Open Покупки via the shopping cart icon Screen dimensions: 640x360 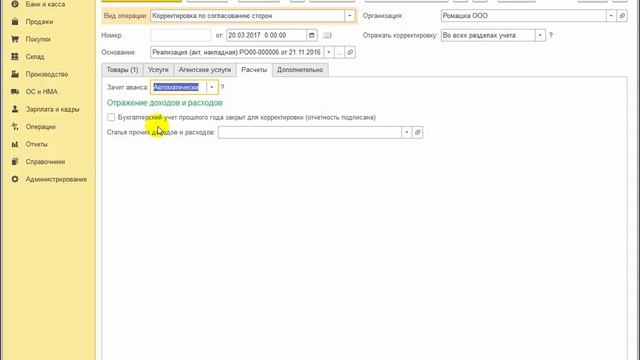click(x=15, y=39)
